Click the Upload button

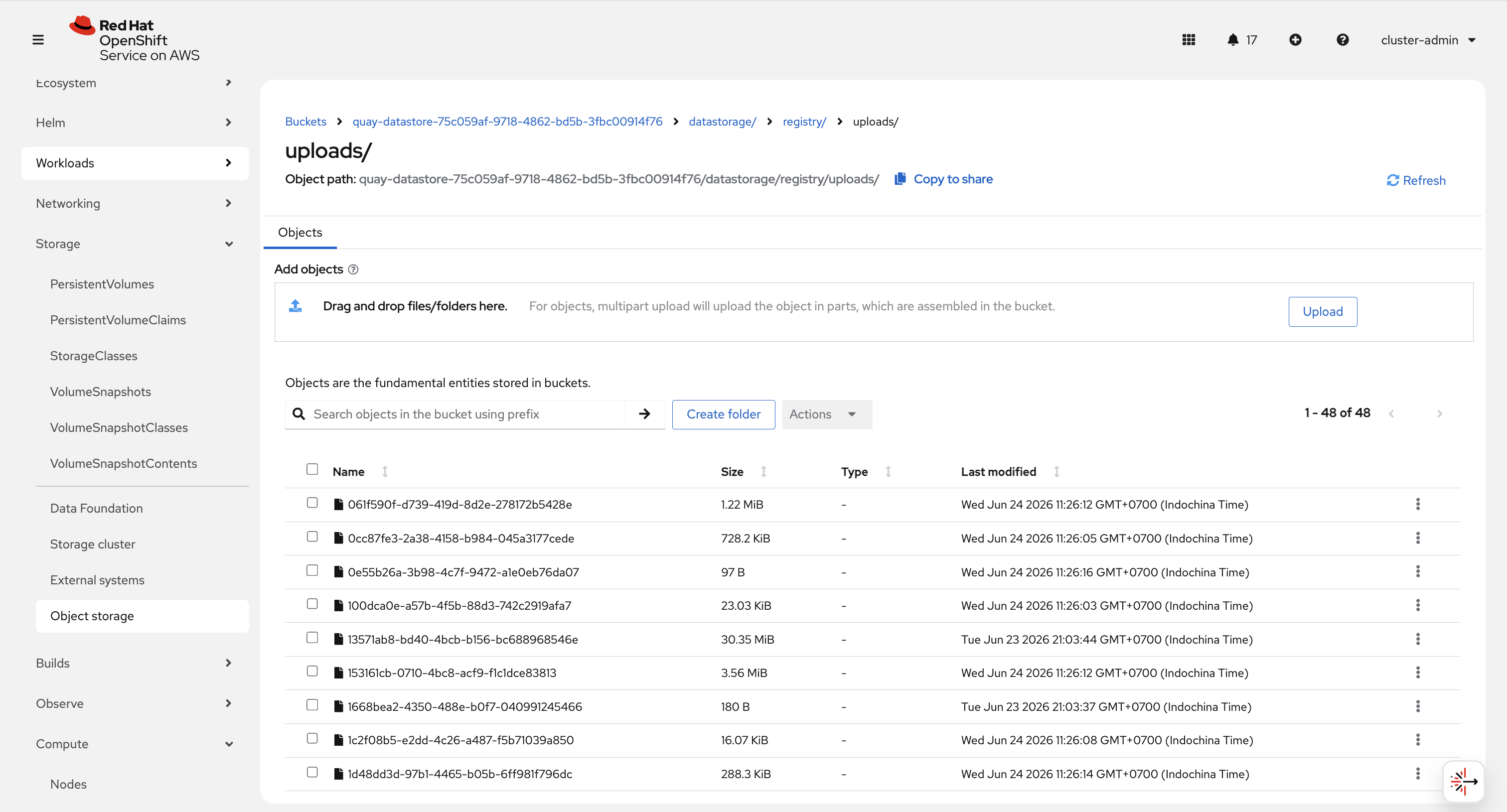pyautogui.click(x=1322, y=311)
